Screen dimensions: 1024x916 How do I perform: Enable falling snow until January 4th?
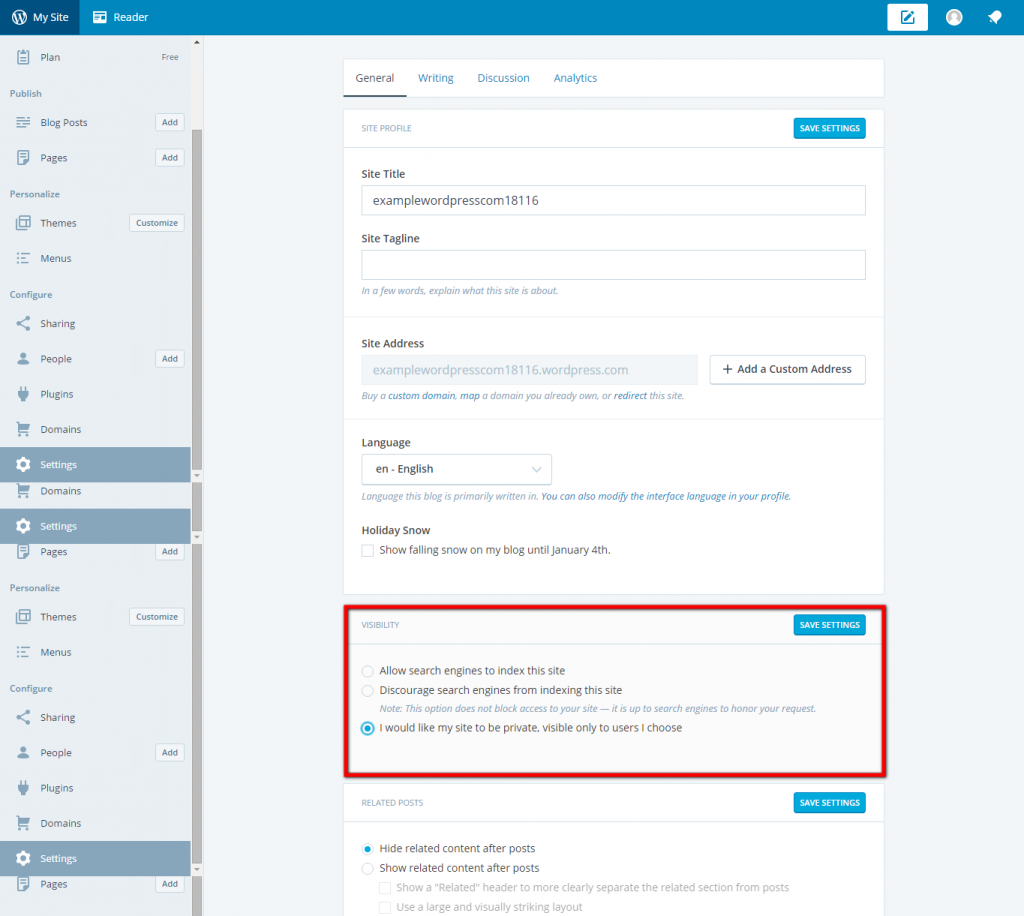coord(367,550)
